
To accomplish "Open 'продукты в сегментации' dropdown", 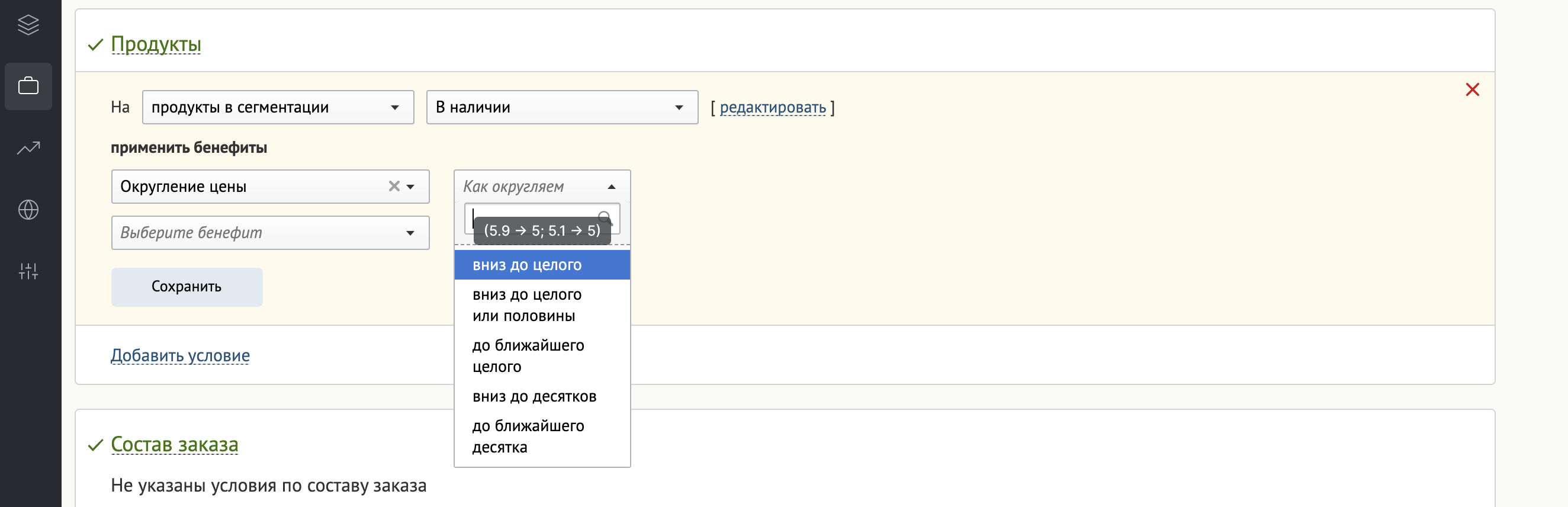I will 278,107.
